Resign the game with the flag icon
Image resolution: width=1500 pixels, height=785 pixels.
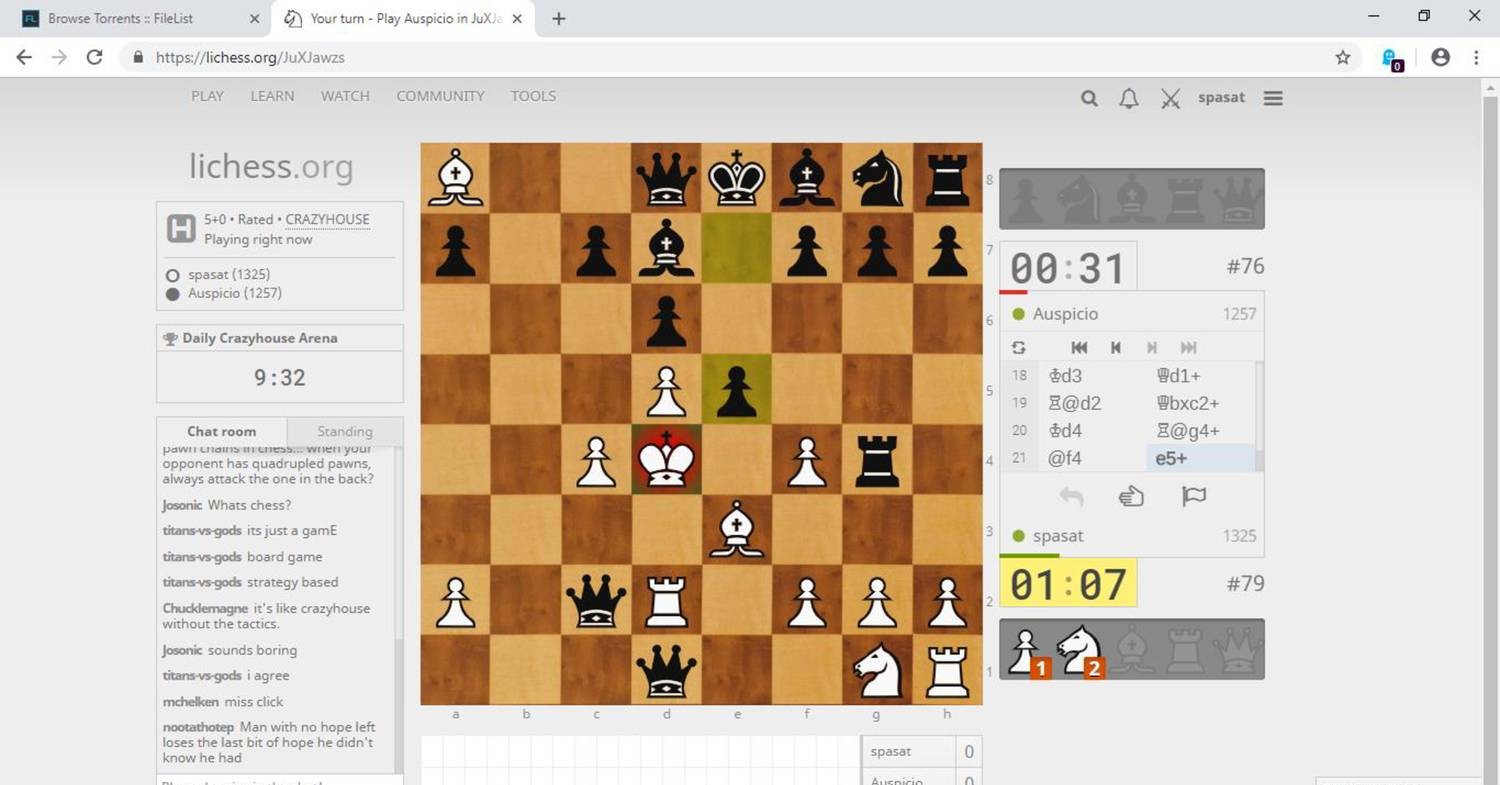point(1194,496)
